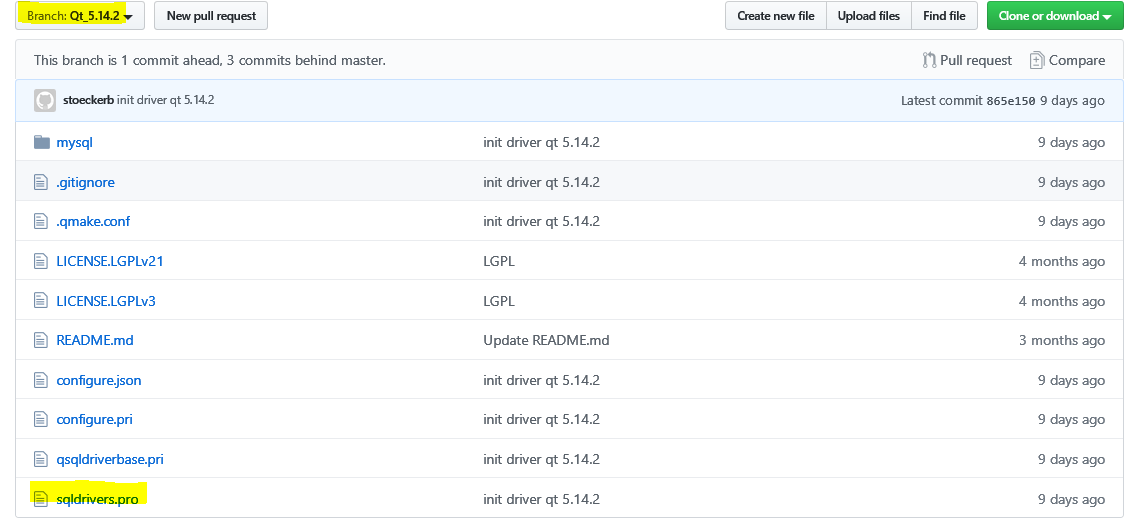
Task: Click 4 months ago timestamp for LICENSE.LGPLv21
Action: point(1062,261)
